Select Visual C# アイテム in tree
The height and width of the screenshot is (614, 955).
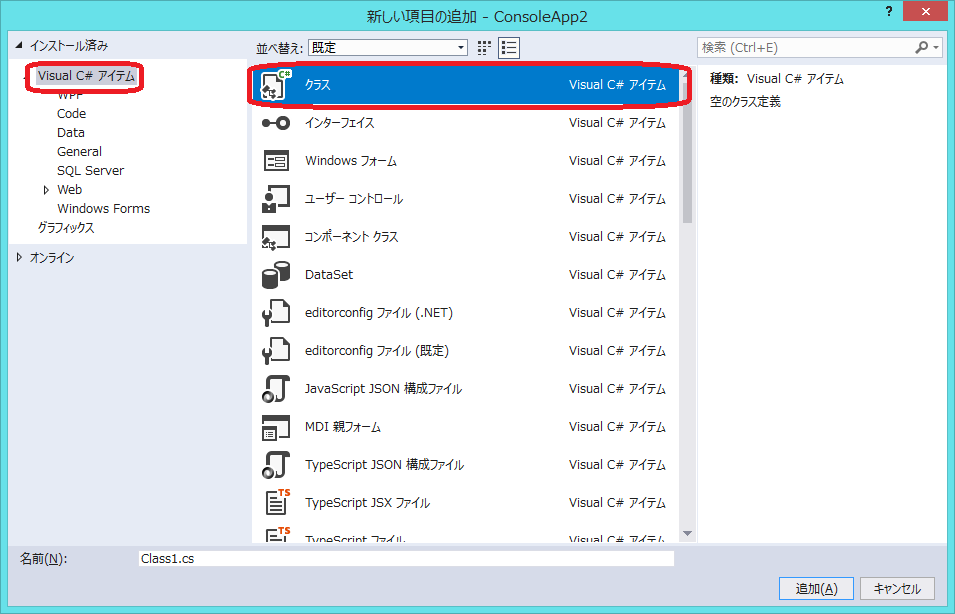(86, 76)
